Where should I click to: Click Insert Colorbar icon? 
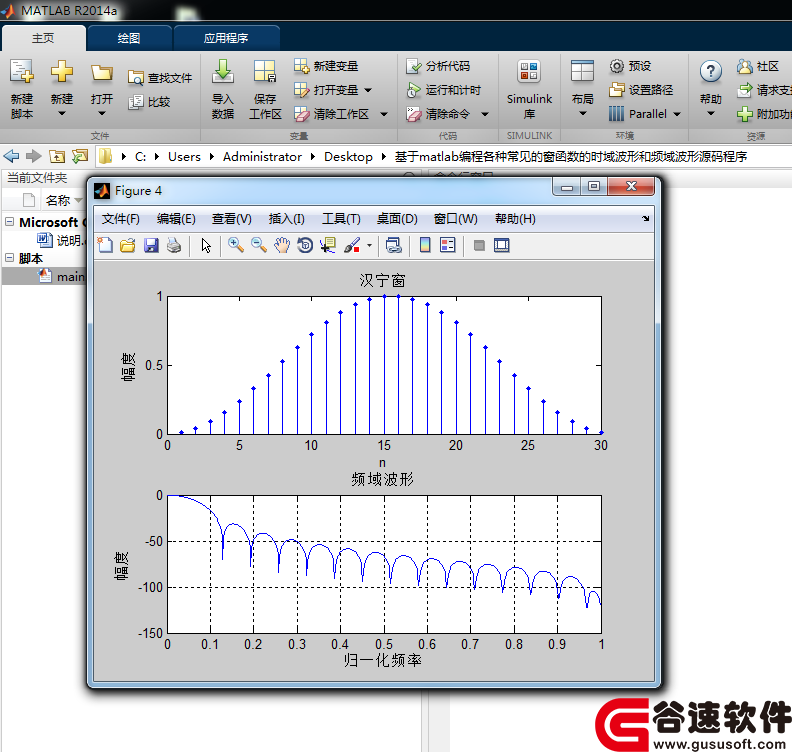pos(425,245)
